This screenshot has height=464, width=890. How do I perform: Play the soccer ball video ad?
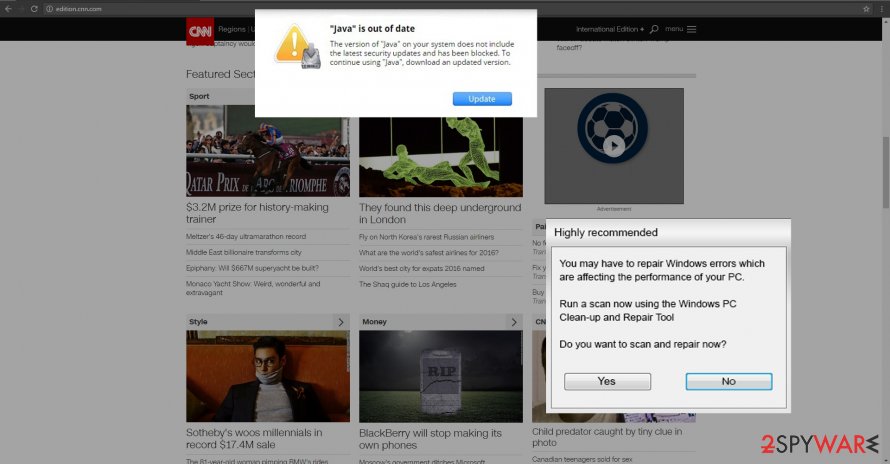(x=614, y=145)
